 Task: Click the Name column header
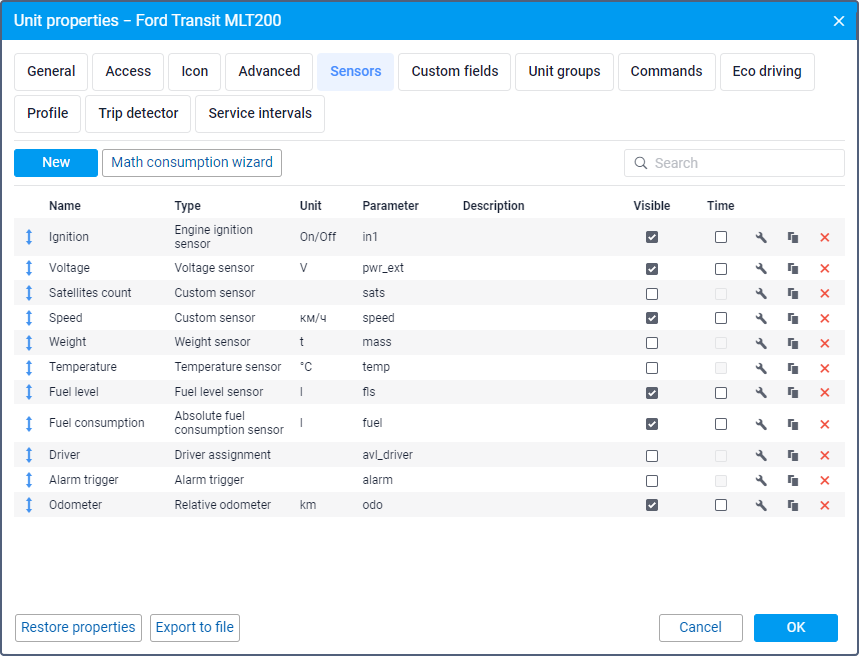pyautogui.click(x=65, y=206)
